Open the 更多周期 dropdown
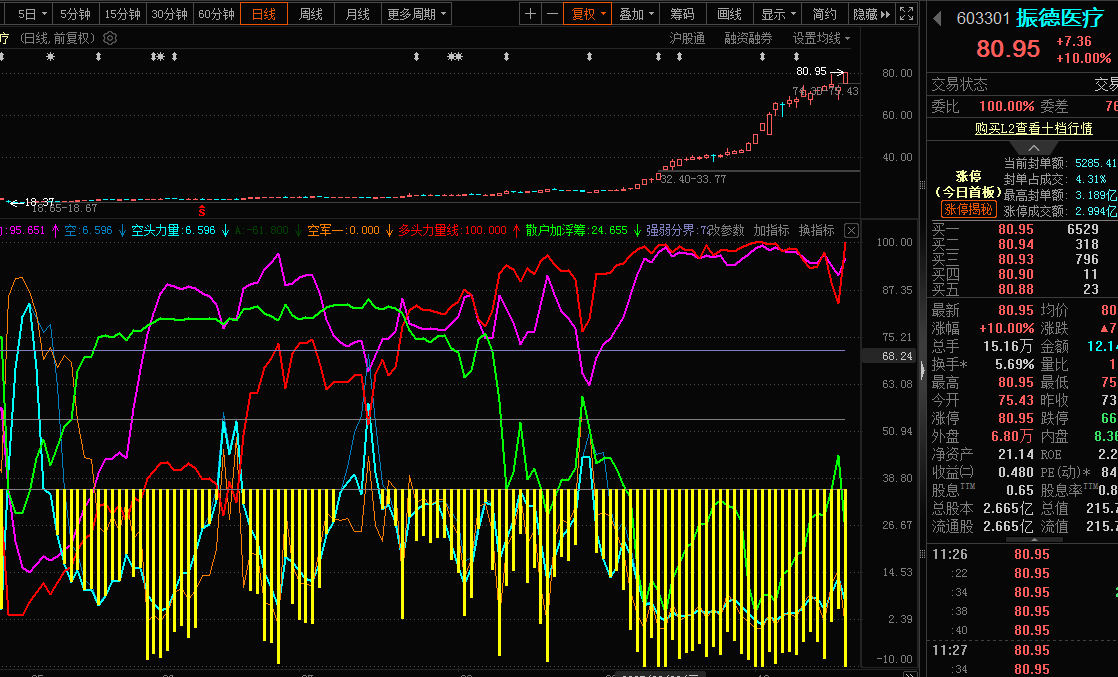 coord(417,14)
